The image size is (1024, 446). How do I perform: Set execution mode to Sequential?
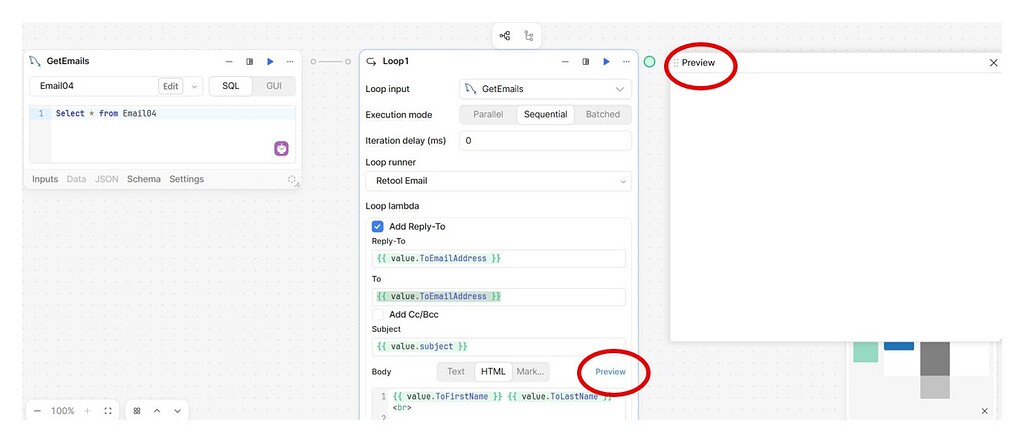(x=545, y=114)
